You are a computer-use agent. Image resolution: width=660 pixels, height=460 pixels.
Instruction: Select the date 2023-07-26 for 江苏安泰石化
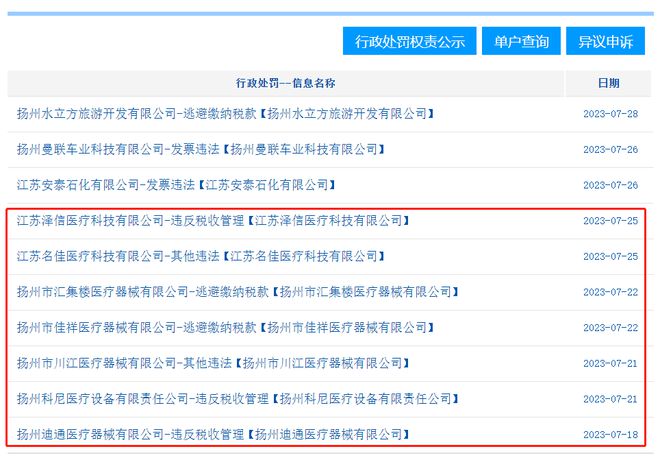(610, 185)
